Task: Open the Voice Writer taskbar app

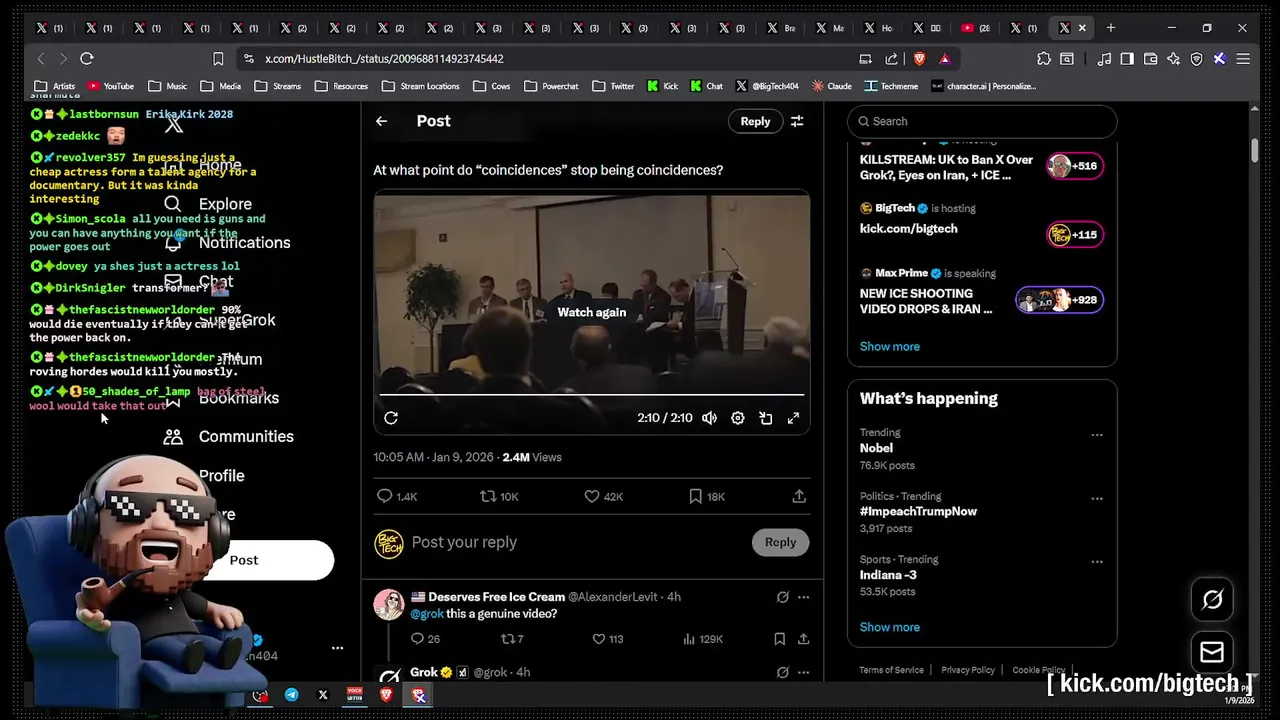Action: pyautogui.click(x=354, y=695)
